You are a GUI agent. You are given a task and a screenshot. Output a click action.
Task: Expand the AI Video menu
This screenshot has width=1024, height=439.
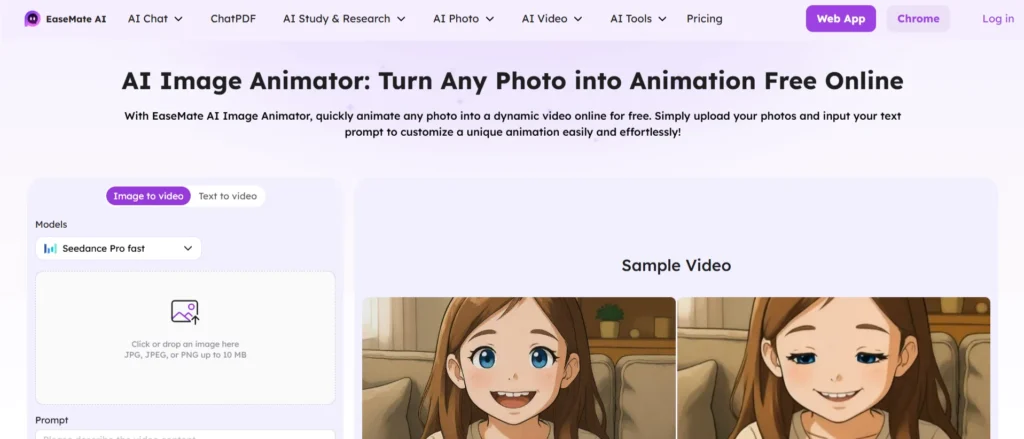tap(552, 19)
